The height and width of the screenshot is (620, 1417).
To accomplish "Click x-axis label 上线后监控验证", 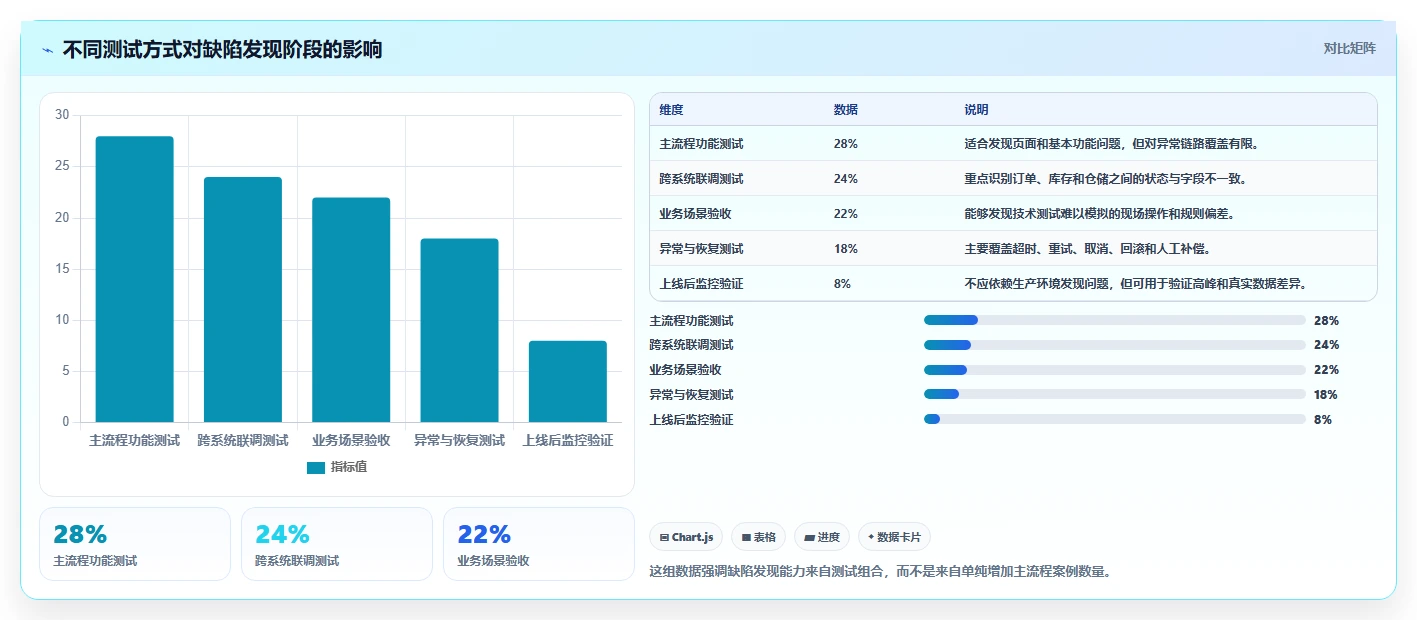I will 568,440.
